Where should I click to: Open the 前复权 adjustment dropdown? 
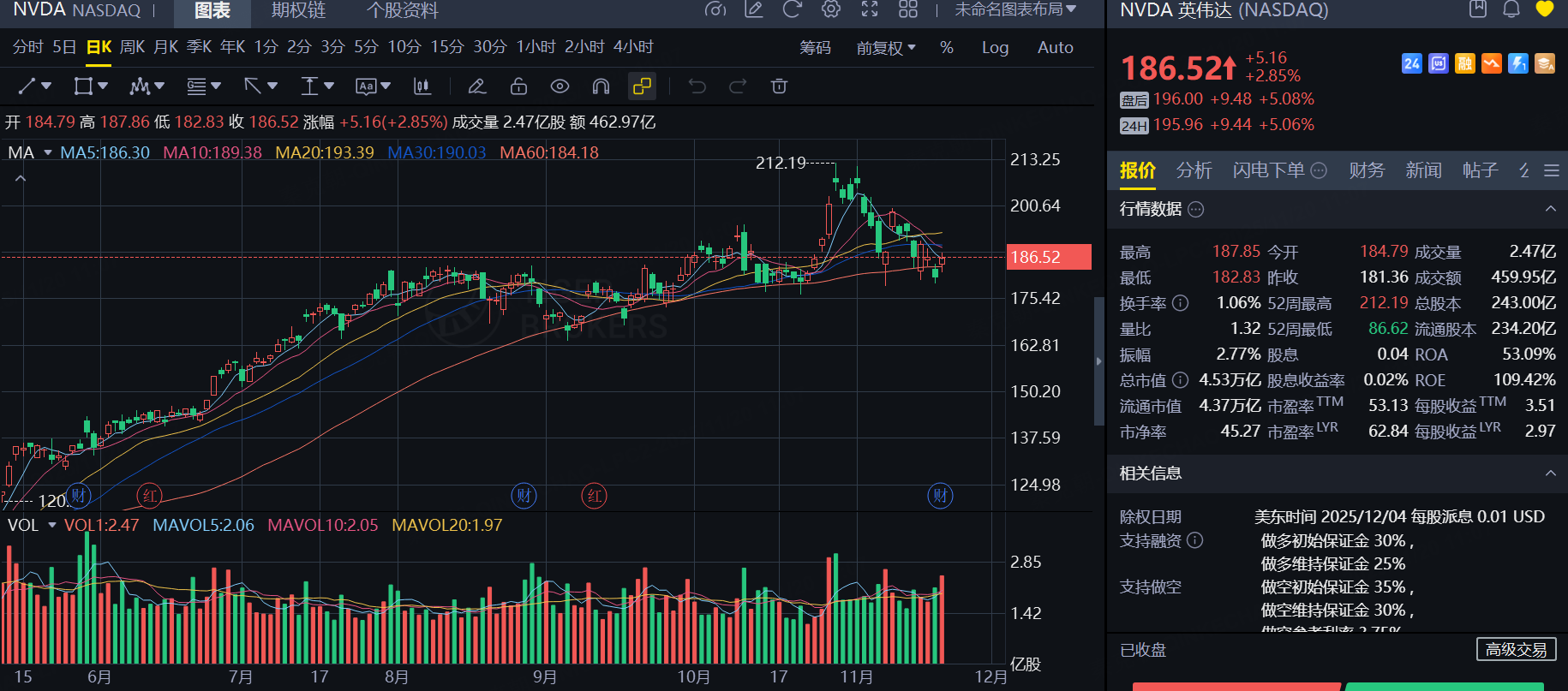[886, 48]
